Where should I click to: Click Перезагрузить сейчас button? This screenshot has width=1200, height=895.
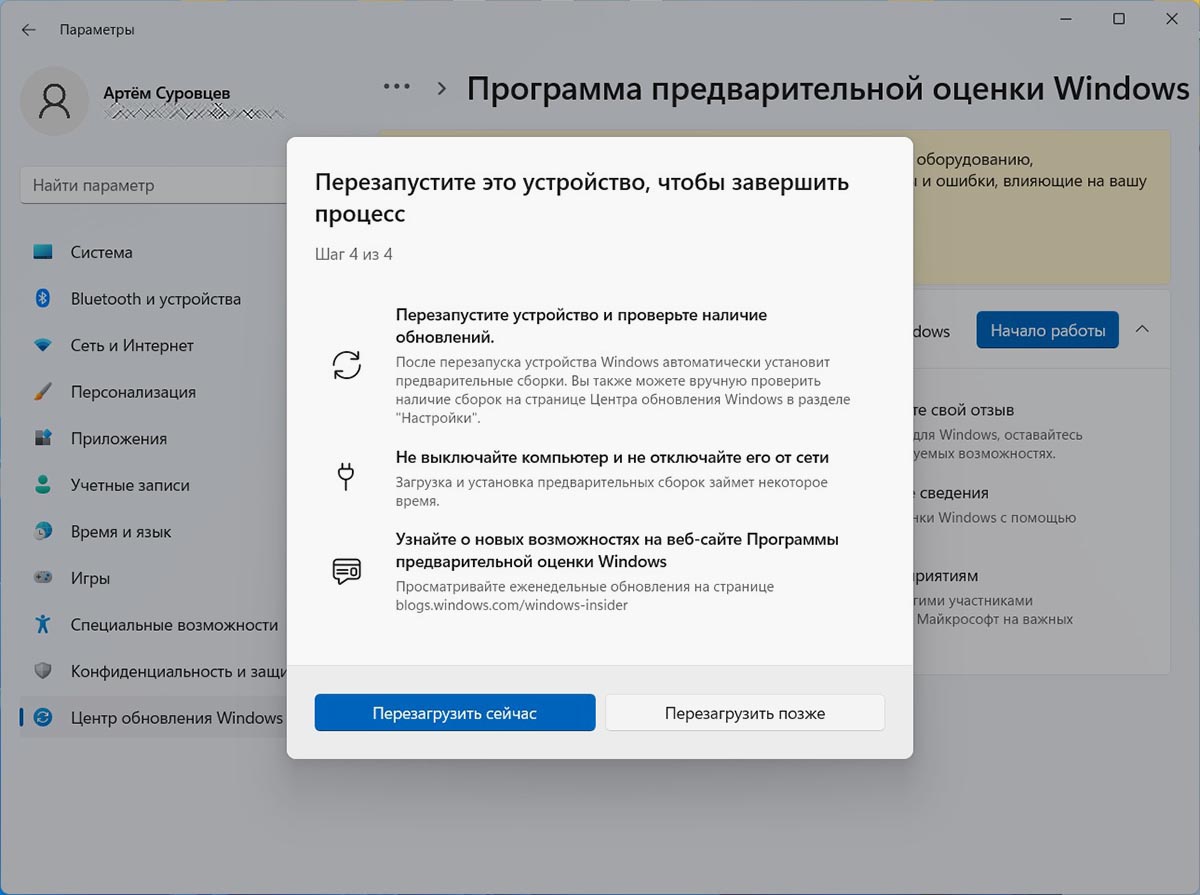pyautogui.click(x=455, y=713)
